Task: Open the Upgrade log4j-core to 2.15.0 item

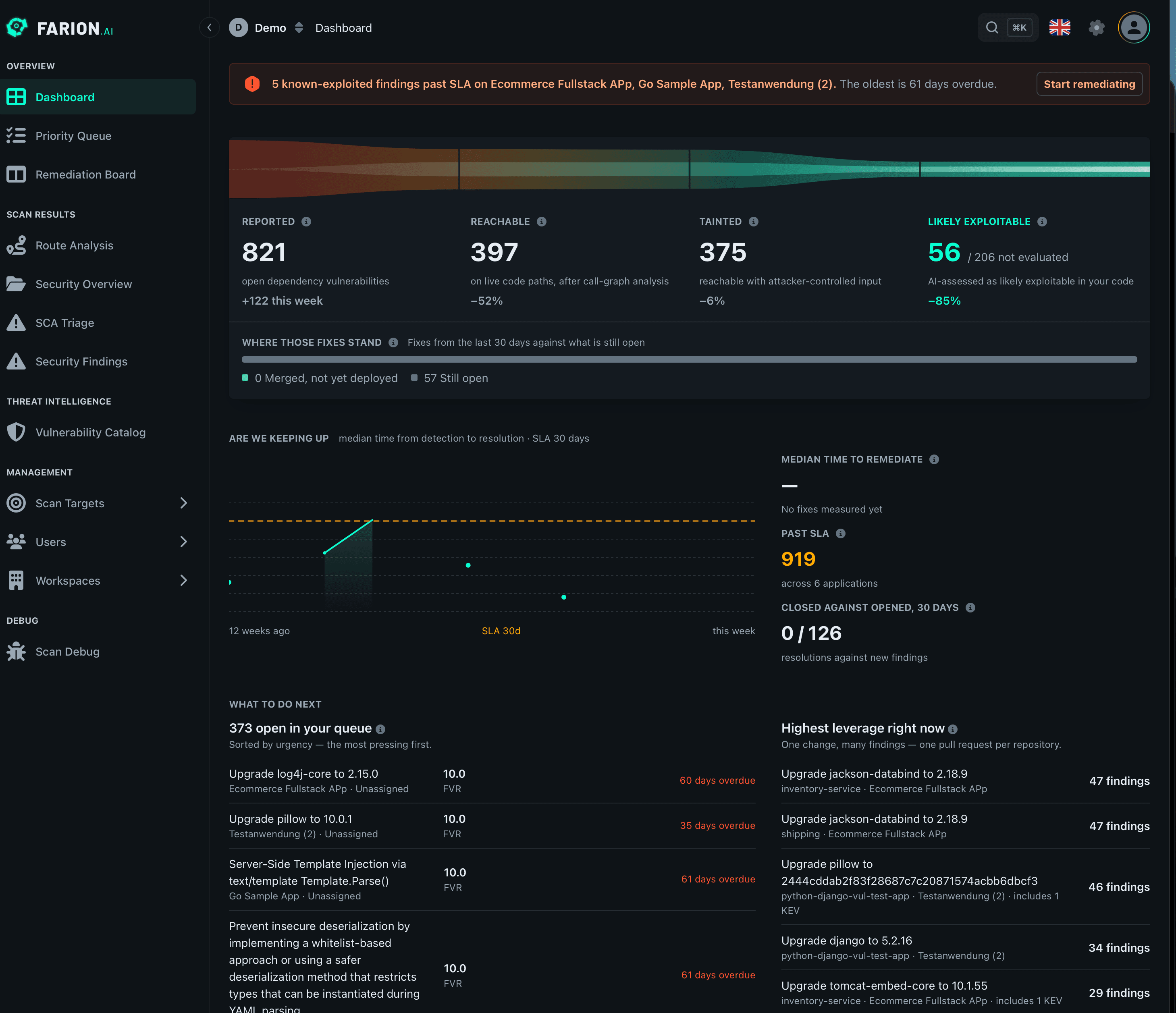Action: pos(492,781)
